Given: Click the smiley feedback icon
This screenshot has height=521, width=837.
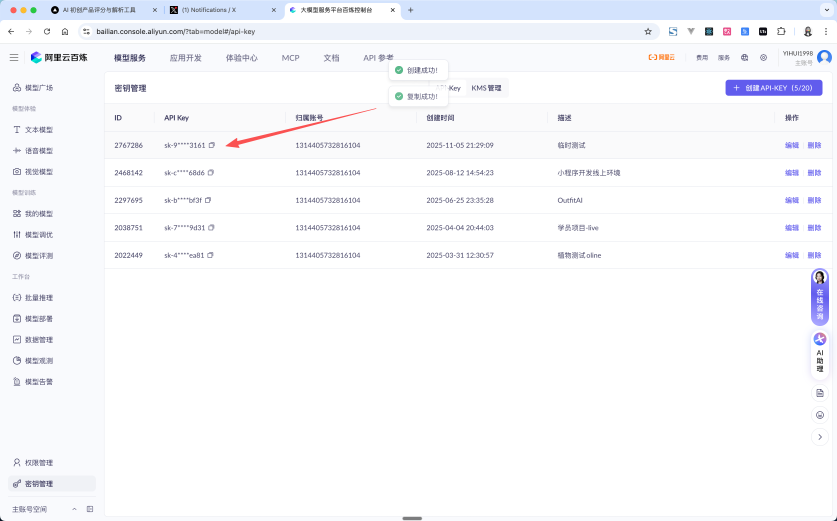Looking at the screenshot, I should [x=820, y=414].
